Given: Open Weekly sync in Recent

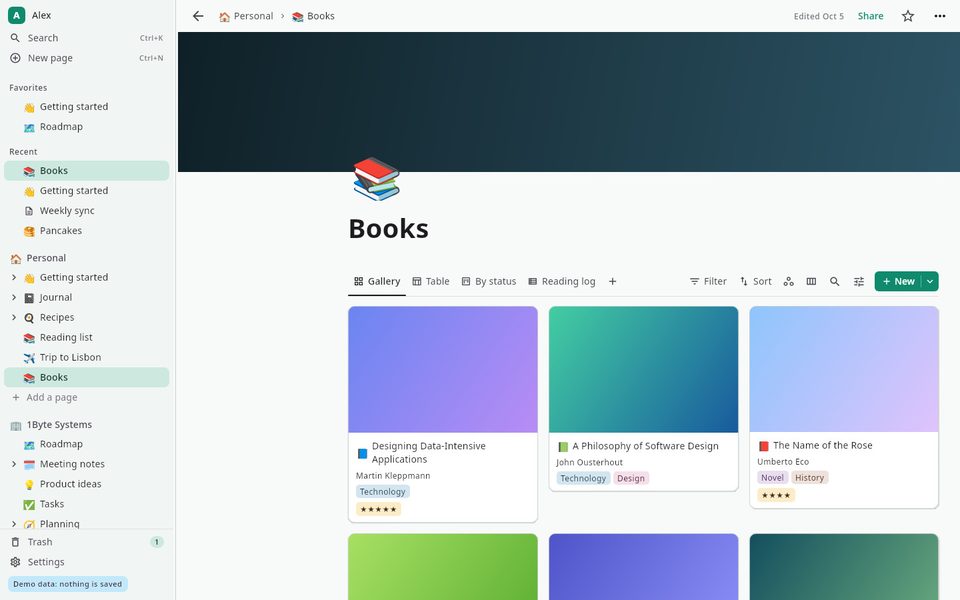Looking at the screenshot, I should coord(87,211).
